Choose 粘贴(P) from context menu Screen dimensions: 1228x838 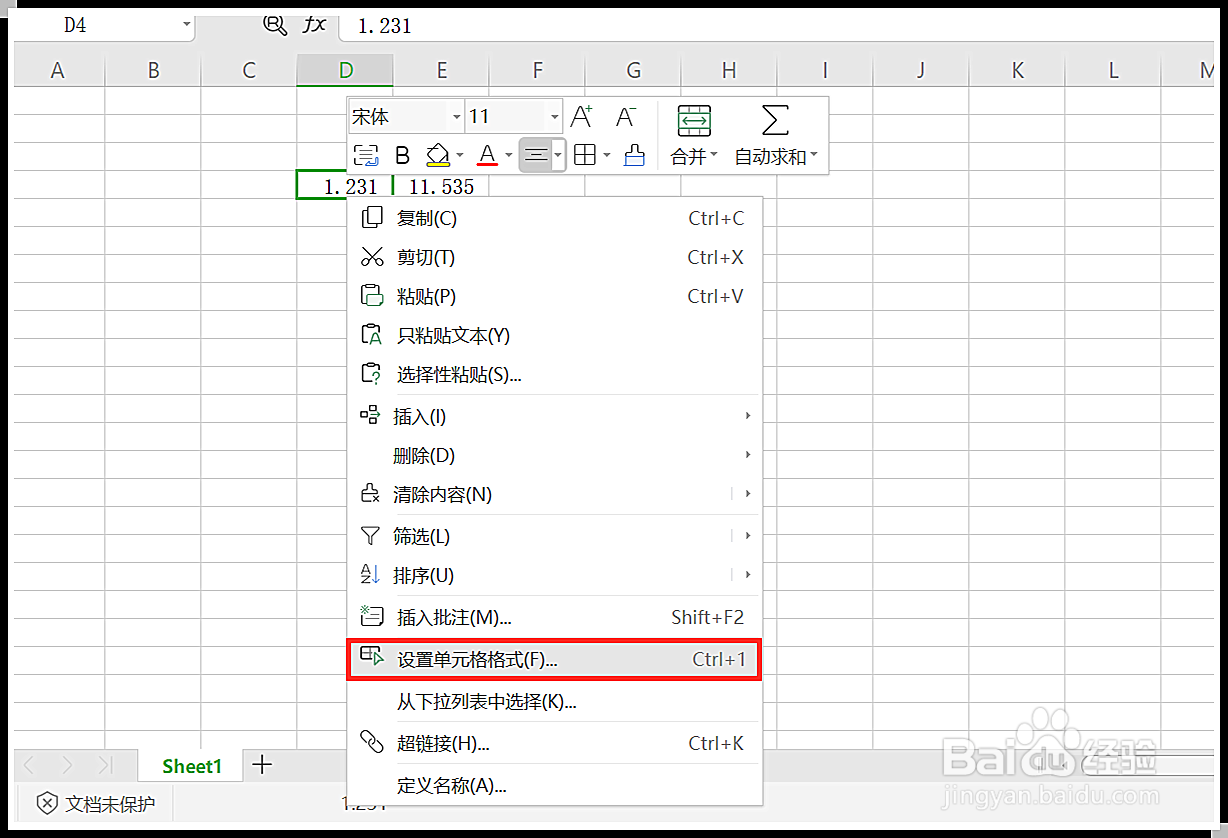555,296
